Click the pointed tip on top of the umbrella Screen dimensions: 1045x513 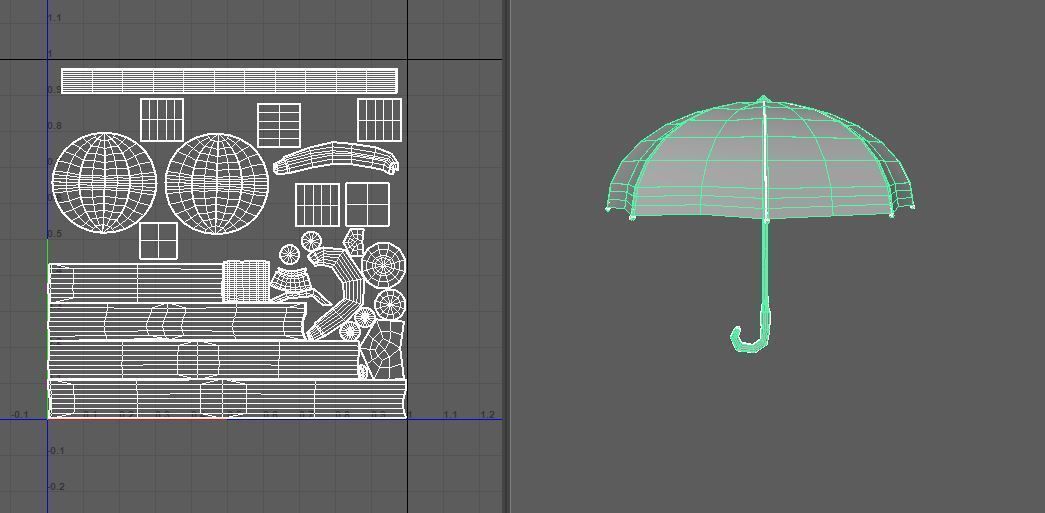764,99
